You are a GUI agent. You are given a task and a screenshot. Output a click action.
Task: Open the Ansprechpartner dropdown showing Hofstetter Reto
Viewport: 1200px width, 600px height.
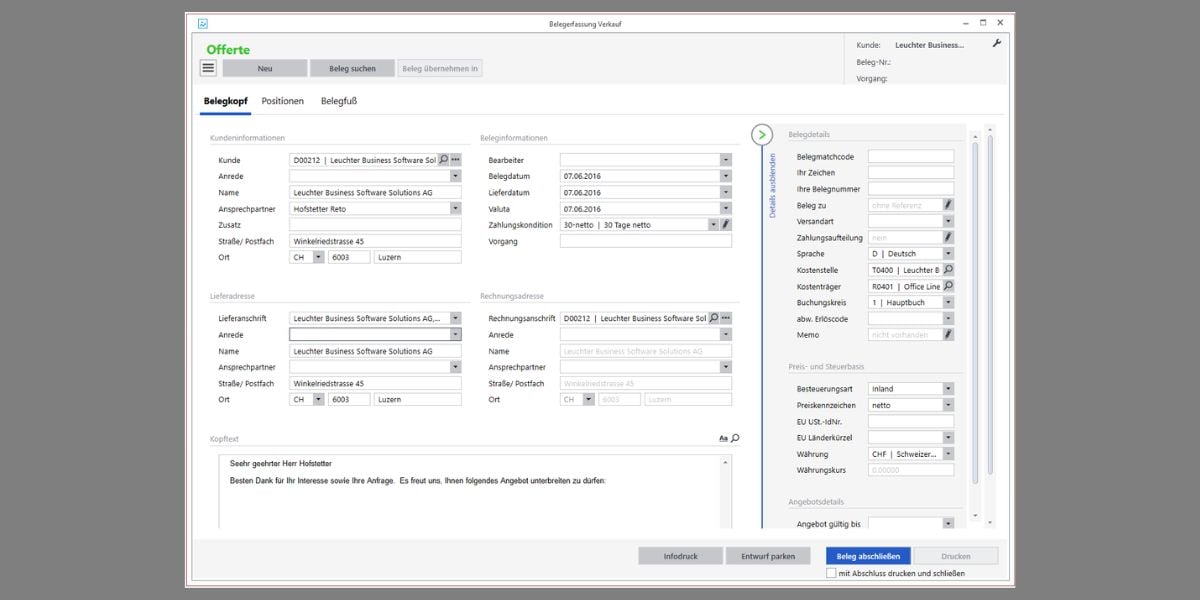(456, 209)
